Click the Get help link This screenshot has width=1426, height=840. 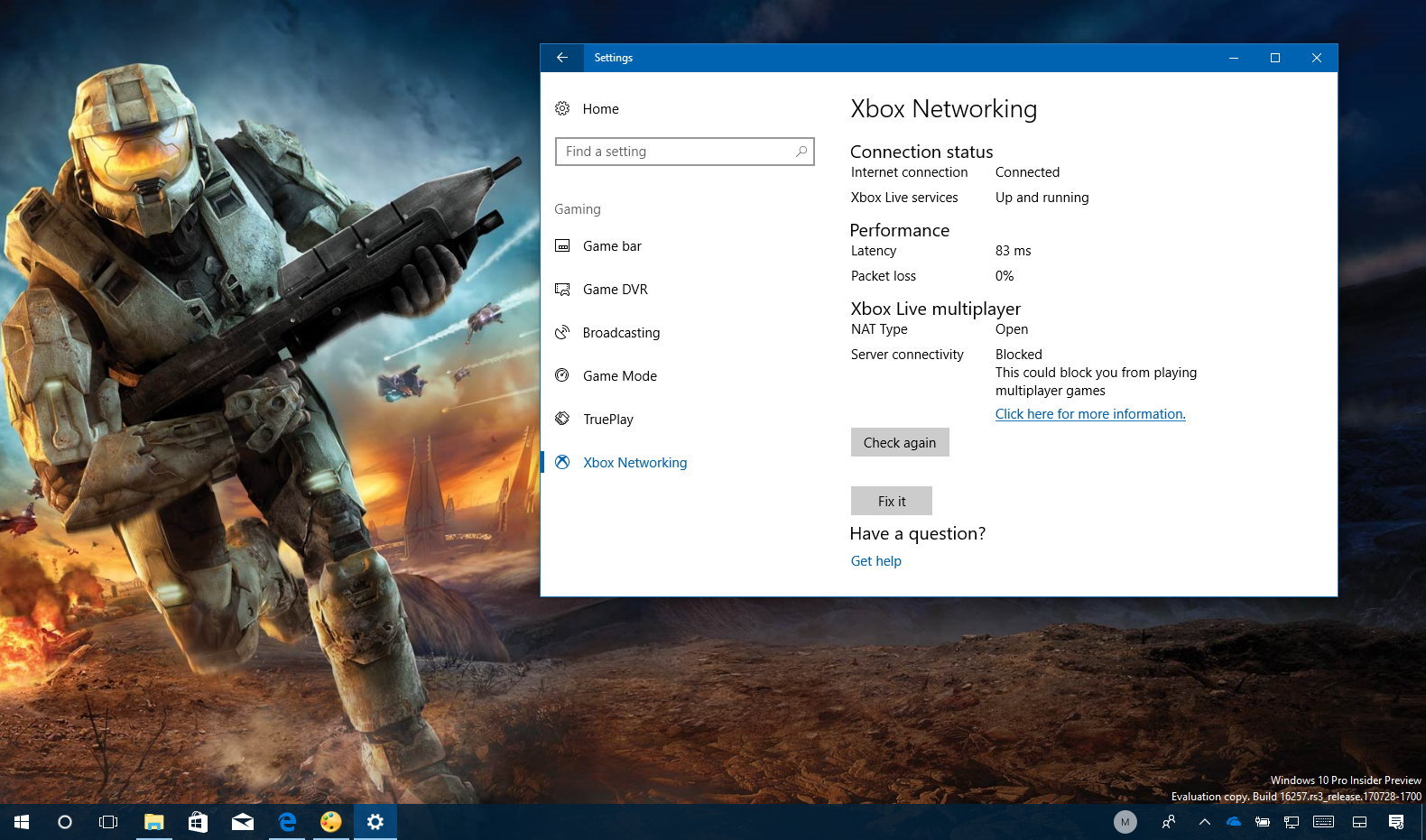876,561
